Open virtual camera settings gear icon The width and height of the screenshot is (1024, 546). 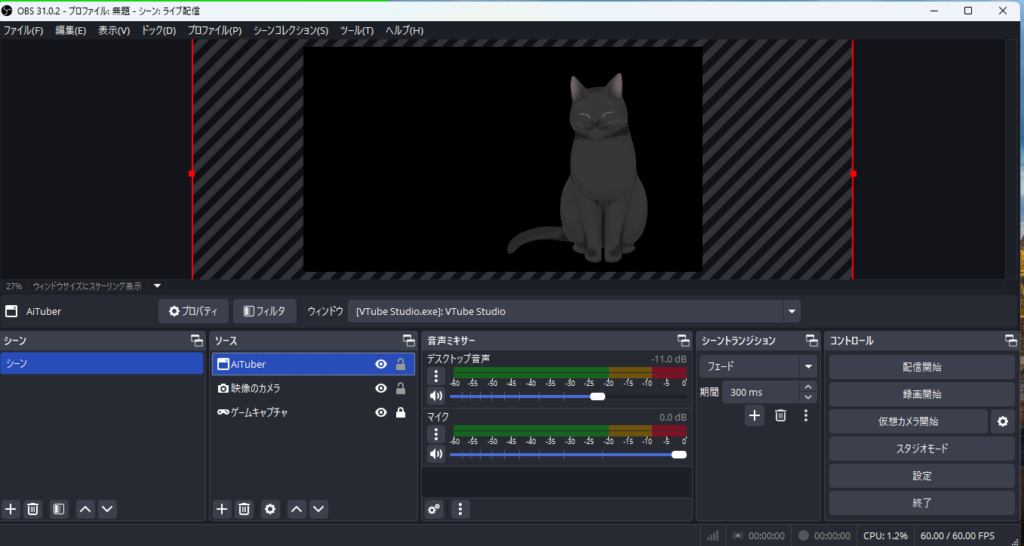coord(1002,422)
